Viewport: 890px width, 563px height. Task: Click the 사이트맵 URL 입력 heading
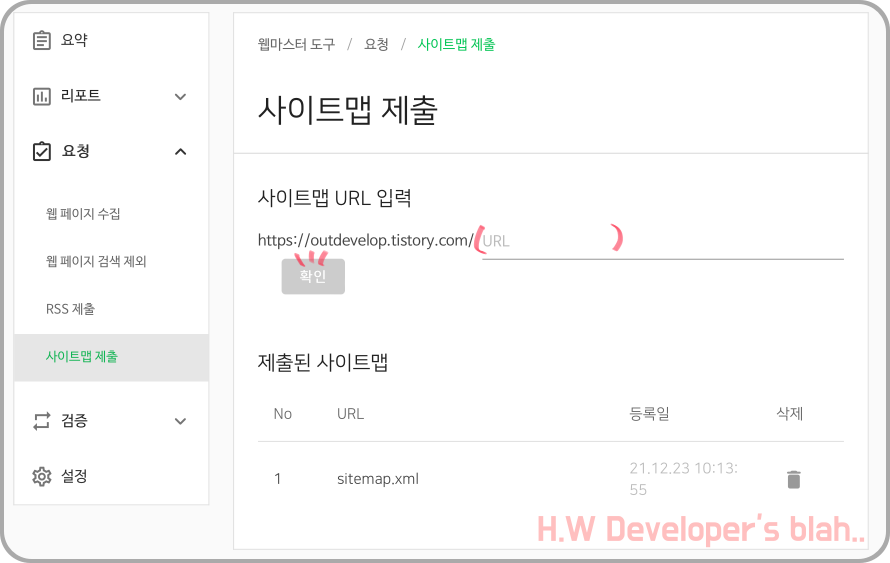(x=334, y=198)
